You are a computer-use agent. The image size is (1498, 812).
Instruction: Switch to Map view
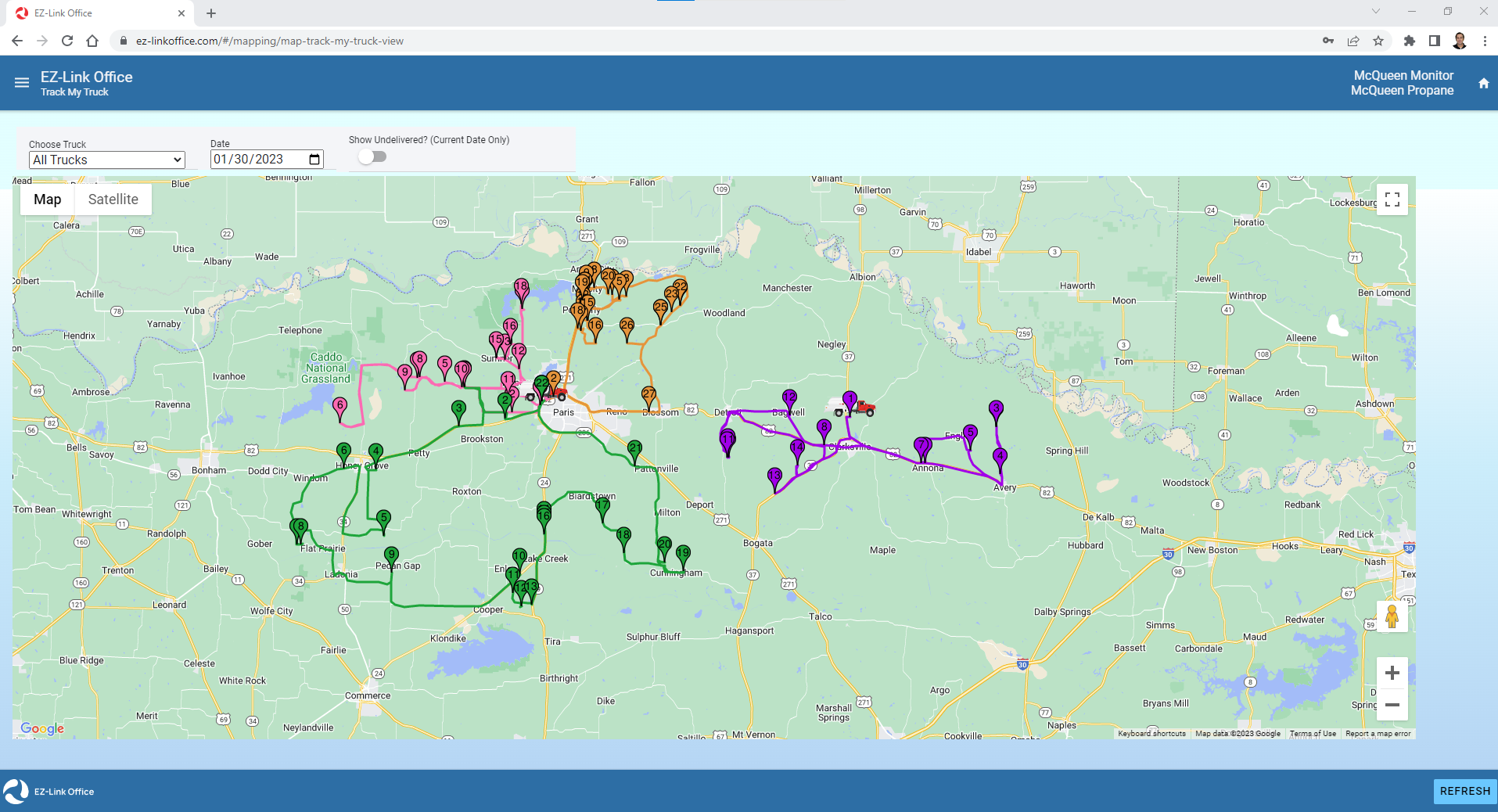tap(46, 199)
